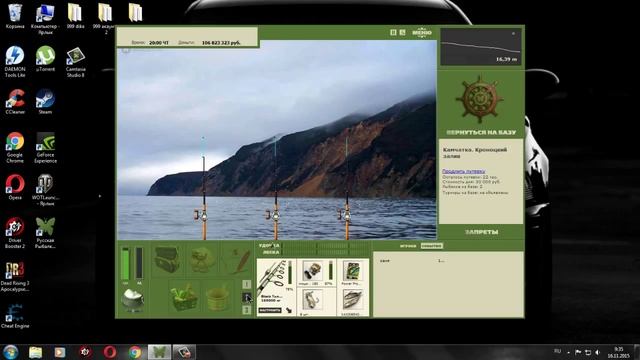Click the green backpack icon
This screenshot has width=640, height=360.
click(202, 259)
